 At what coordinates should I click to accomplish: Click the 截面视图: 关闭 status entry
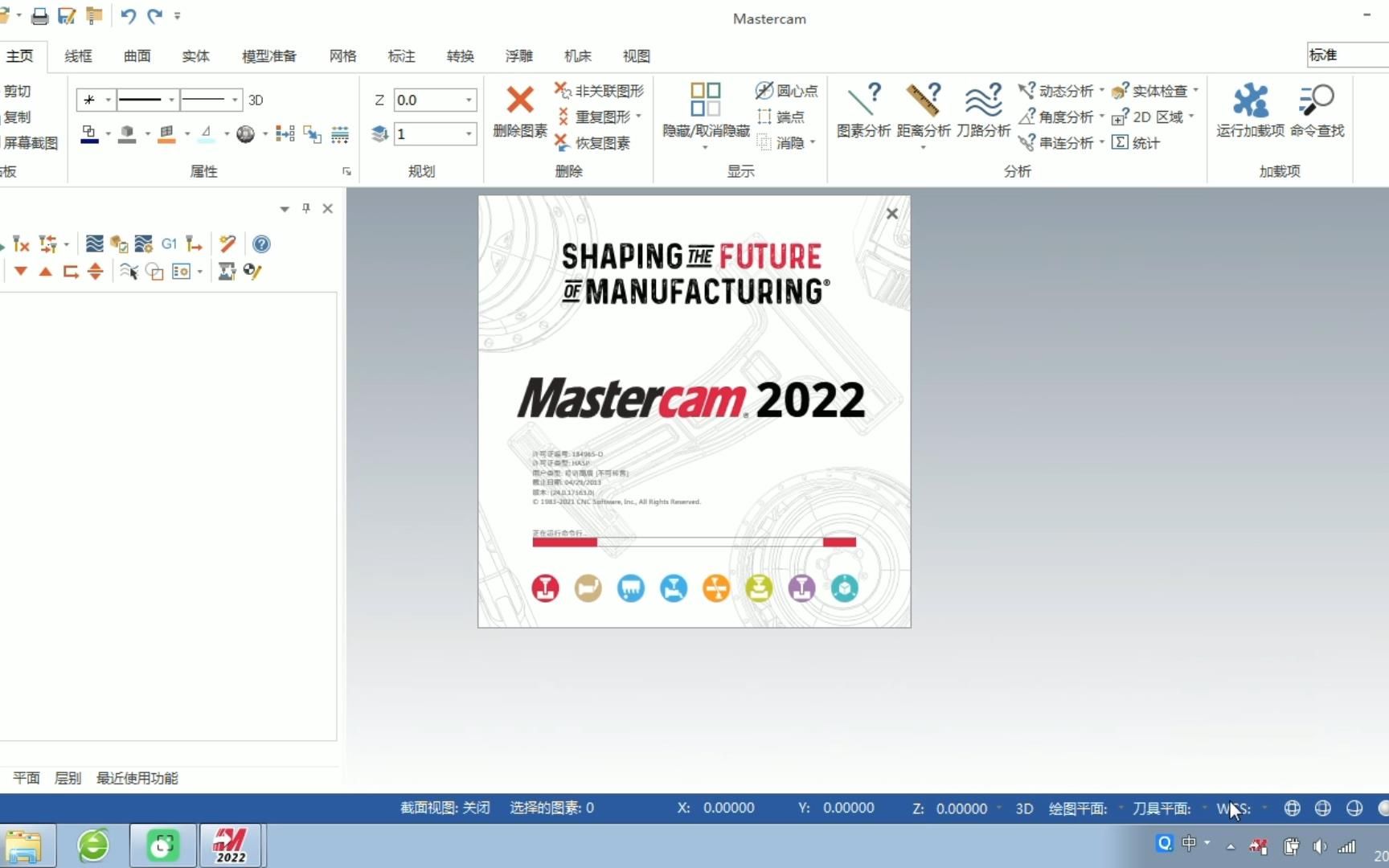445,809
